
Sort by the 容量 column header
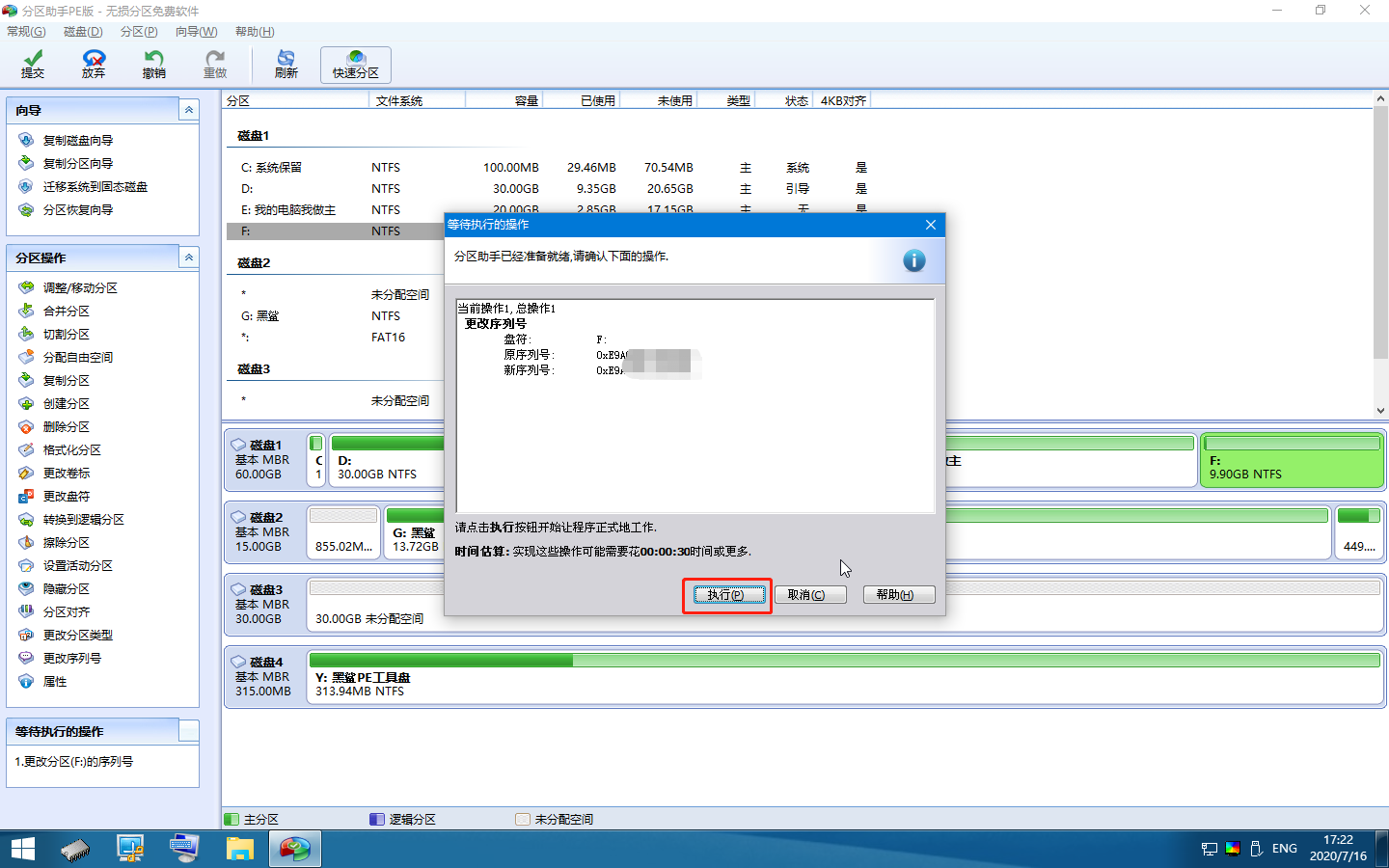504,100
